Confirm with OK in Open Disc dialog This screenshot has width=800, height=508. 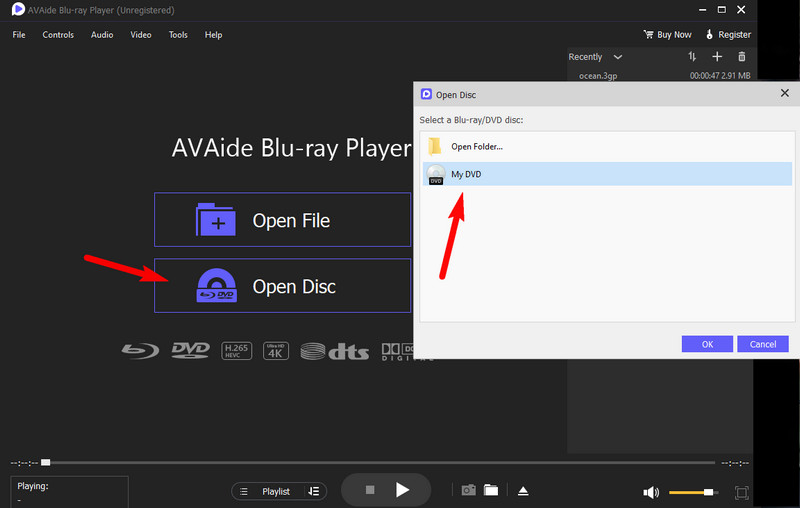coord(707,344)
